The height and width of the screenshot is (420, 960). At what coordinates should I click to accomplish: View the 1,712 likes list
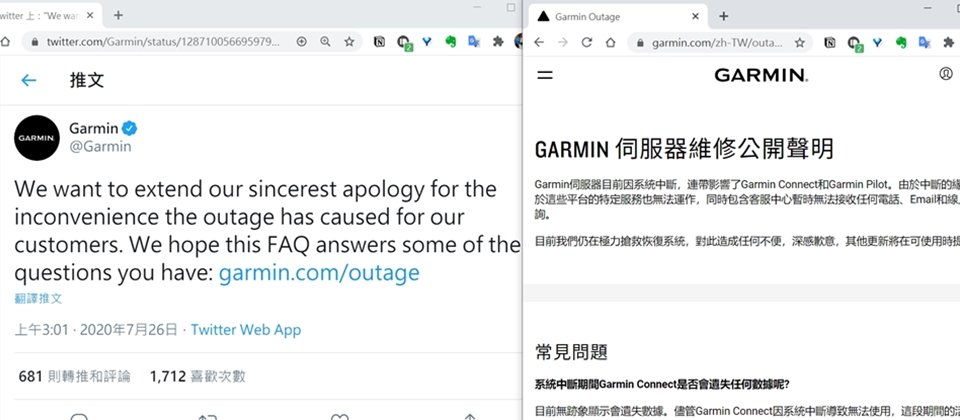point(197,376)
